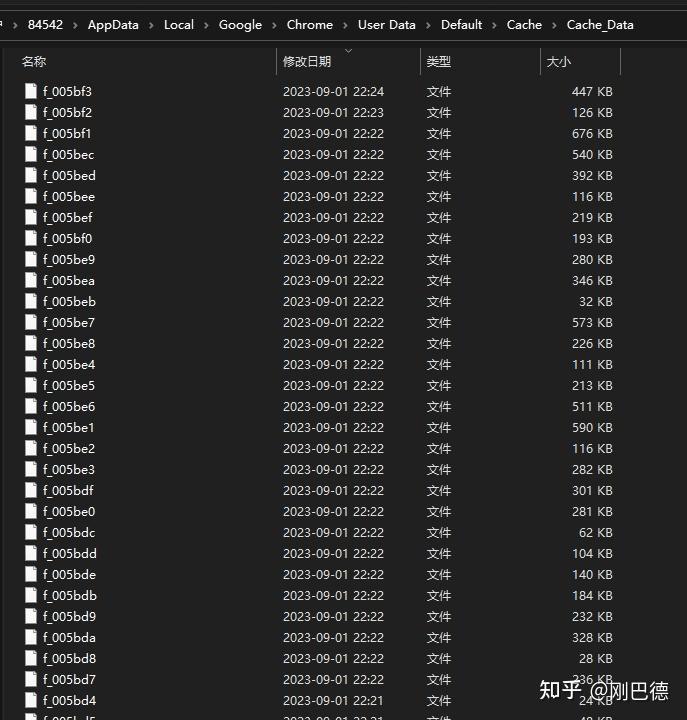Image resolution: width=687 pixels, height=720 pixels.
Task: Open Default folder breadcrumb
Action: tap(462, 24)
